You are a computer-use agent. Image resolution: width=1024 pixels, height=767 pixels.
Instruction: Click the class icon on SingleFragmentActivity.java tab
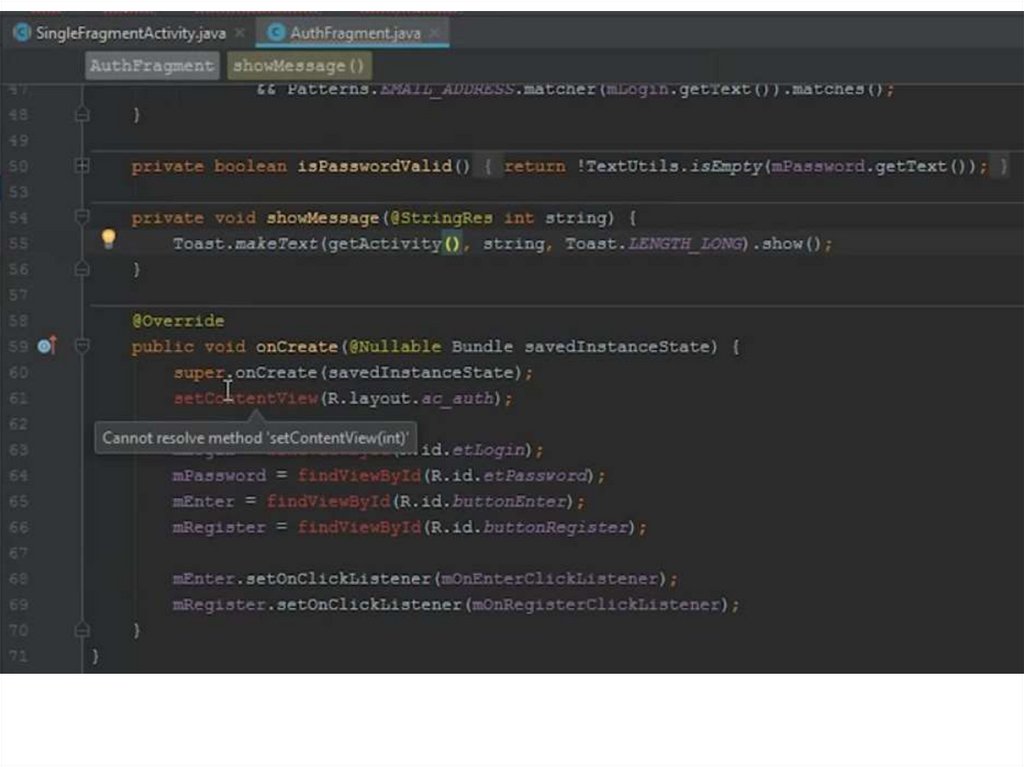coord(21,33)
